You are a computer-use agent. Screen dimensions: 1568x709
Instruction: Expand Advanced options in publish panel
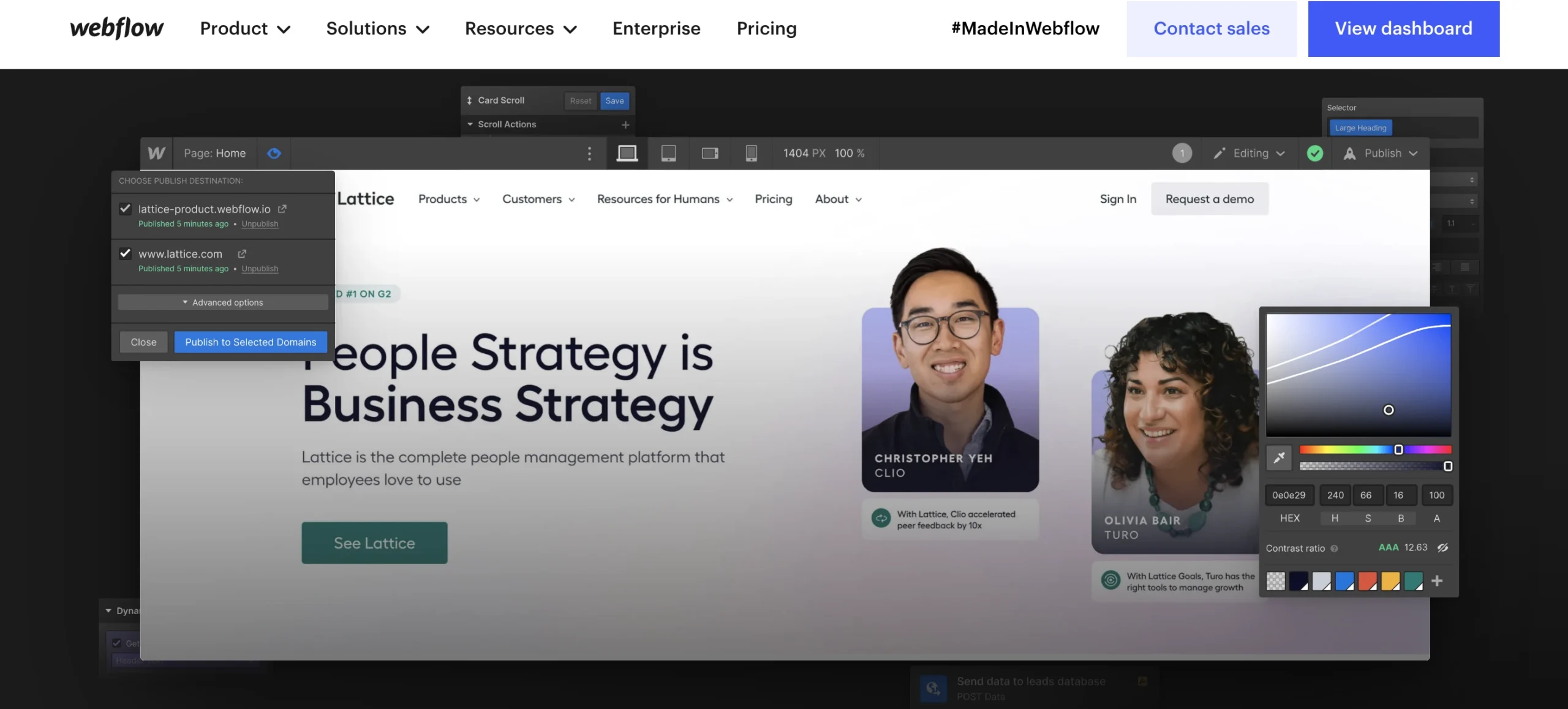tap(223, 302)
